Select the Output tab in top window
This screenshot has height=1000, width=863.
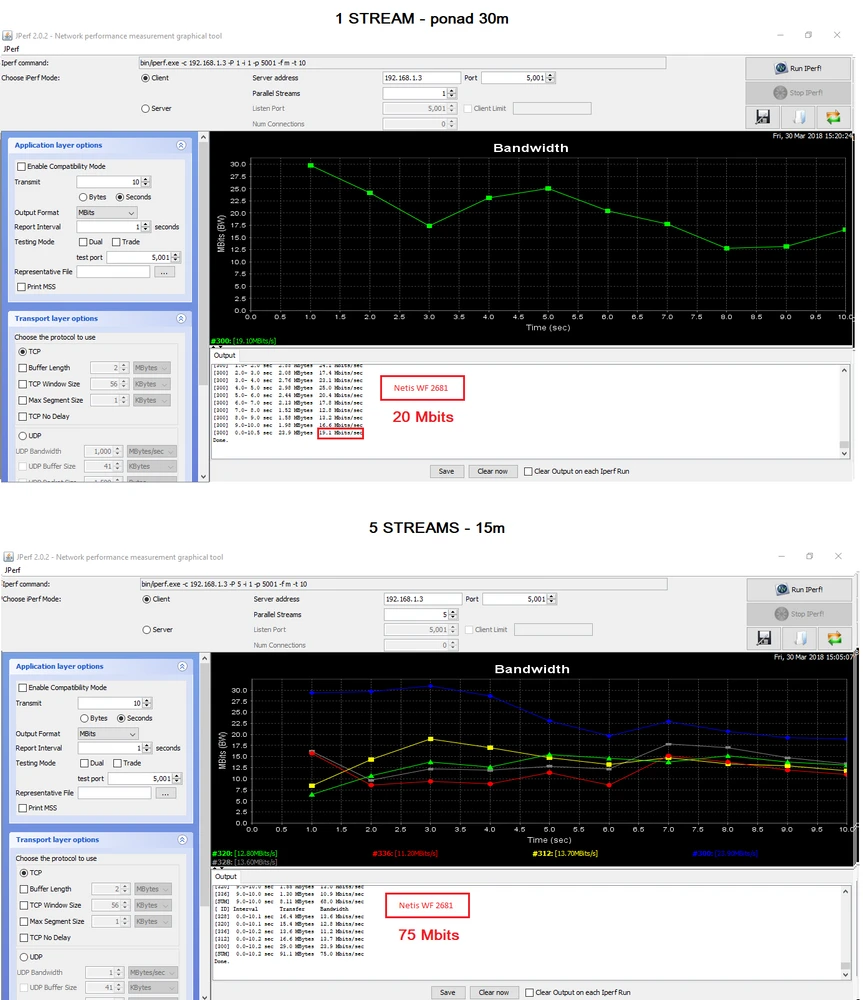225,355
